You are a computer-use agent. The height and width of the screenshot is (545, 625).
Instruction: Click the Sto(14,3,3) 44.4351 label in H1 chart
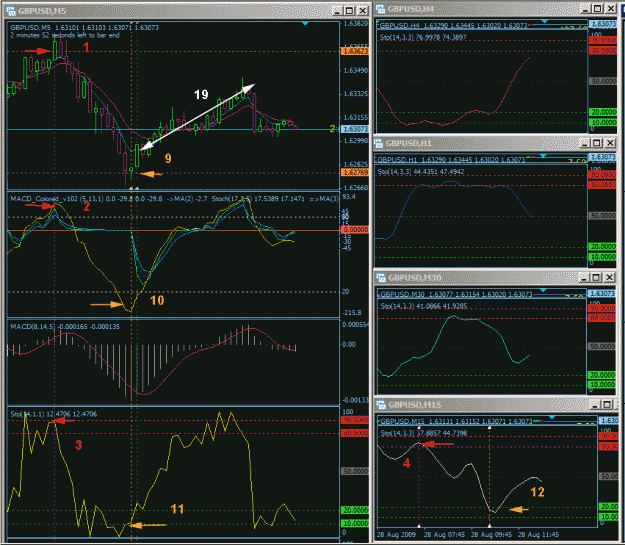click(421, 172)
